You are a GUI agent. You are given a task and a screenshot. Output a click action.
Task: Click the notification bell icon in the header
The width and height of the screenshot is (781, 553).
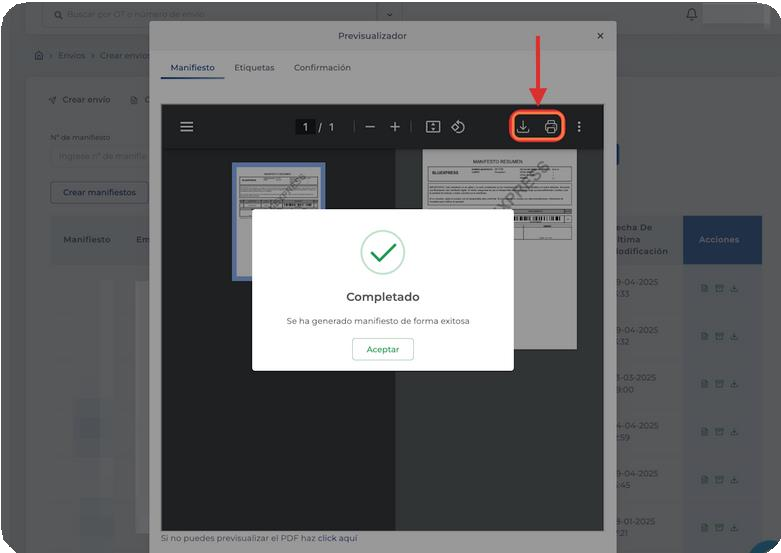pos(692,15)
